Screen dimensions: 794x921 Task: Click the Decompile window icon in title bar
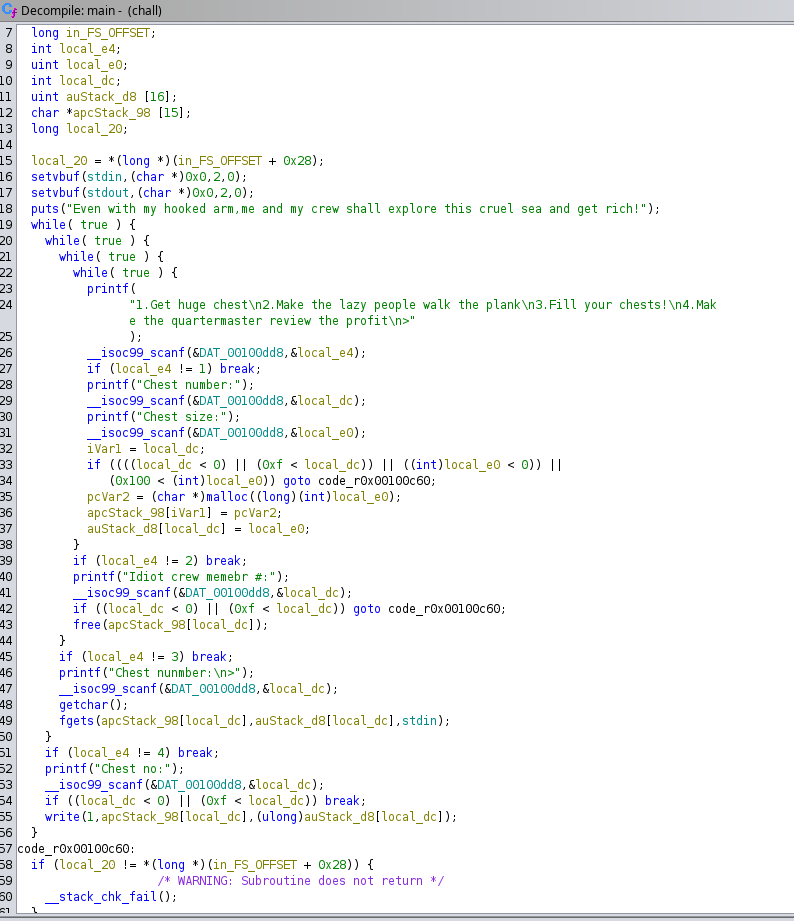(9, 10)
